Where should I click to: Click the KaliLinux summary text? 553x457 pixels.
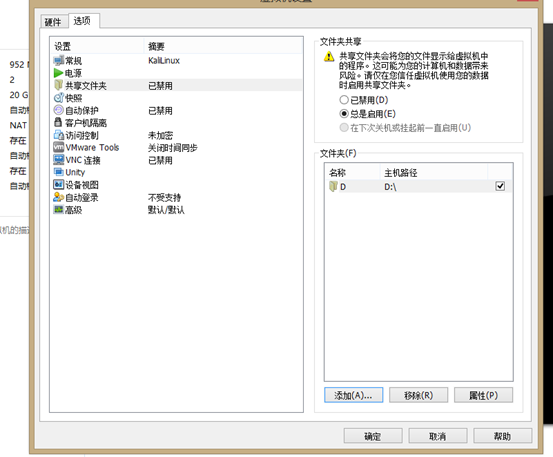pos(164,61)
